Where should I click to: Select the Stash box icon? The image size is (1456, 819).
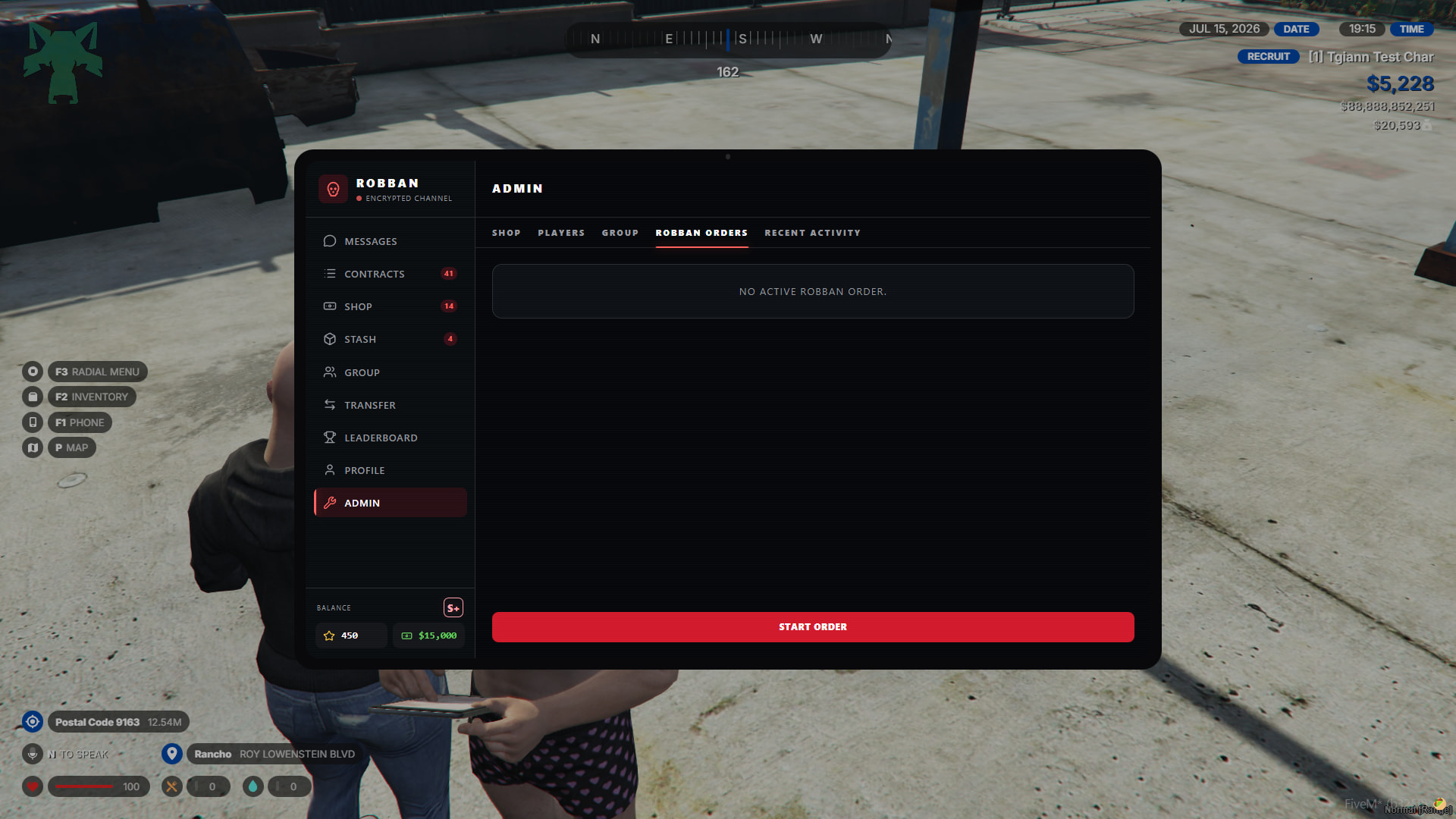pyautogui.click(x=330, y=339)
